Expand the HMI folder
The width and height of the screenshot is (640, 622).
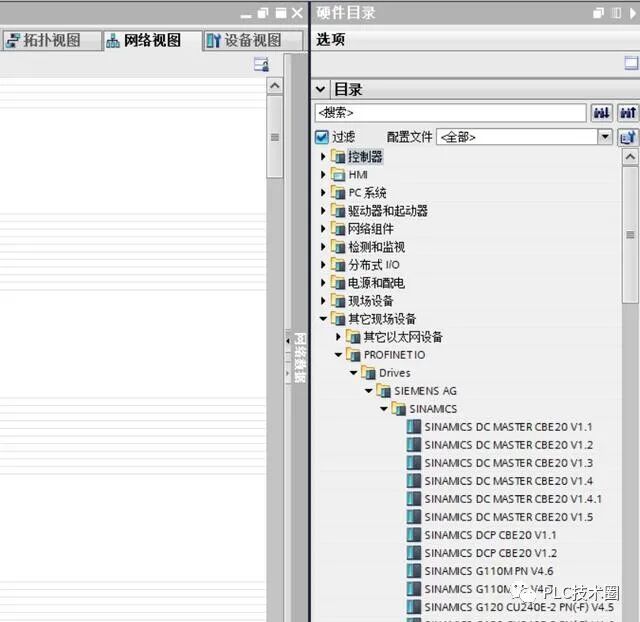pos(323,175)
